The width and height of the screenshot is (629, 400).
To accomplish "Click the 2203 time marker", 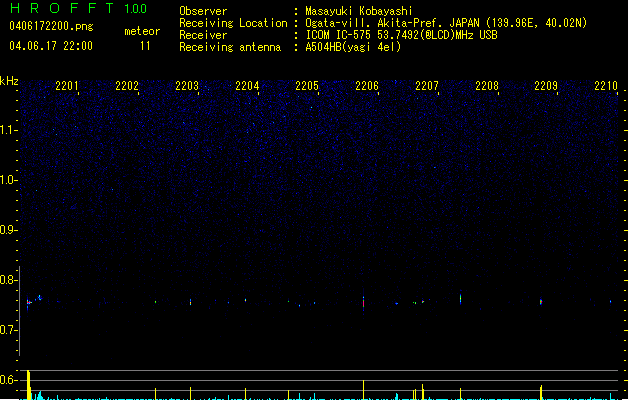I will (187, 86).
